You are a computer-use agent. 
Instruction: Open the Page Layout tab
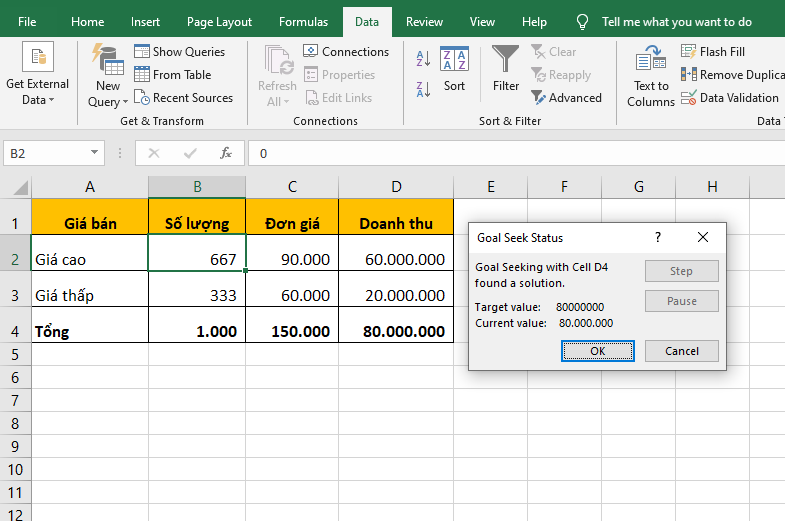coord(220,22)
